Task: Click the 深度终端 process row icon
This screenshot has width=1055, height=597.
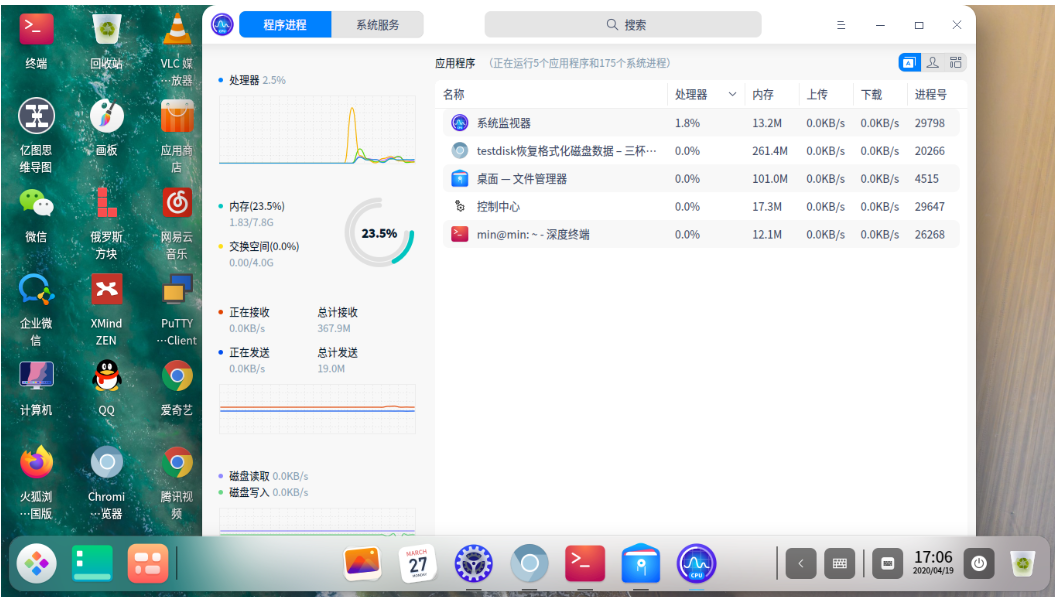Action: (x=460, y=235)
